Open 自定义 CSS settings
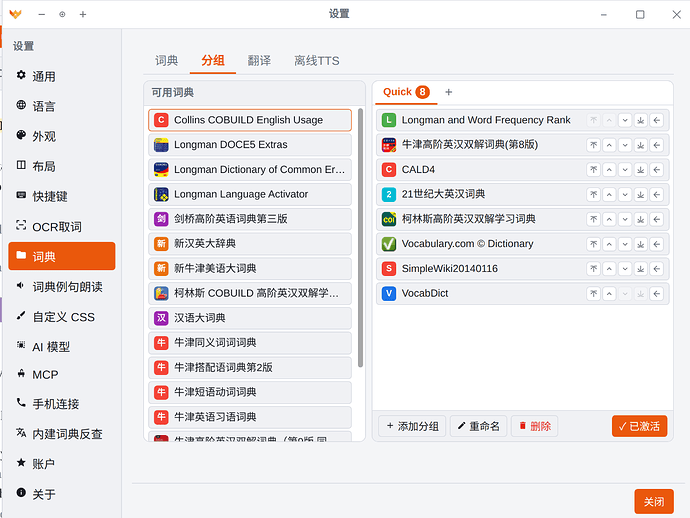 62,316
